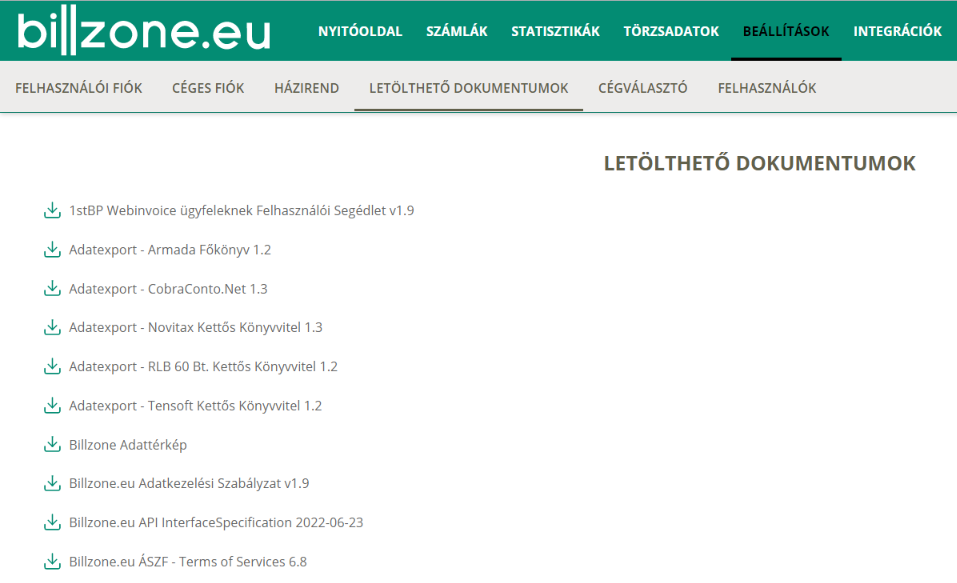Image resolution: width=957 pixels, height=583 pixels.
Task: Click download icon beside CobraConto.Net 1.3
Action: (x=52, y=289)
